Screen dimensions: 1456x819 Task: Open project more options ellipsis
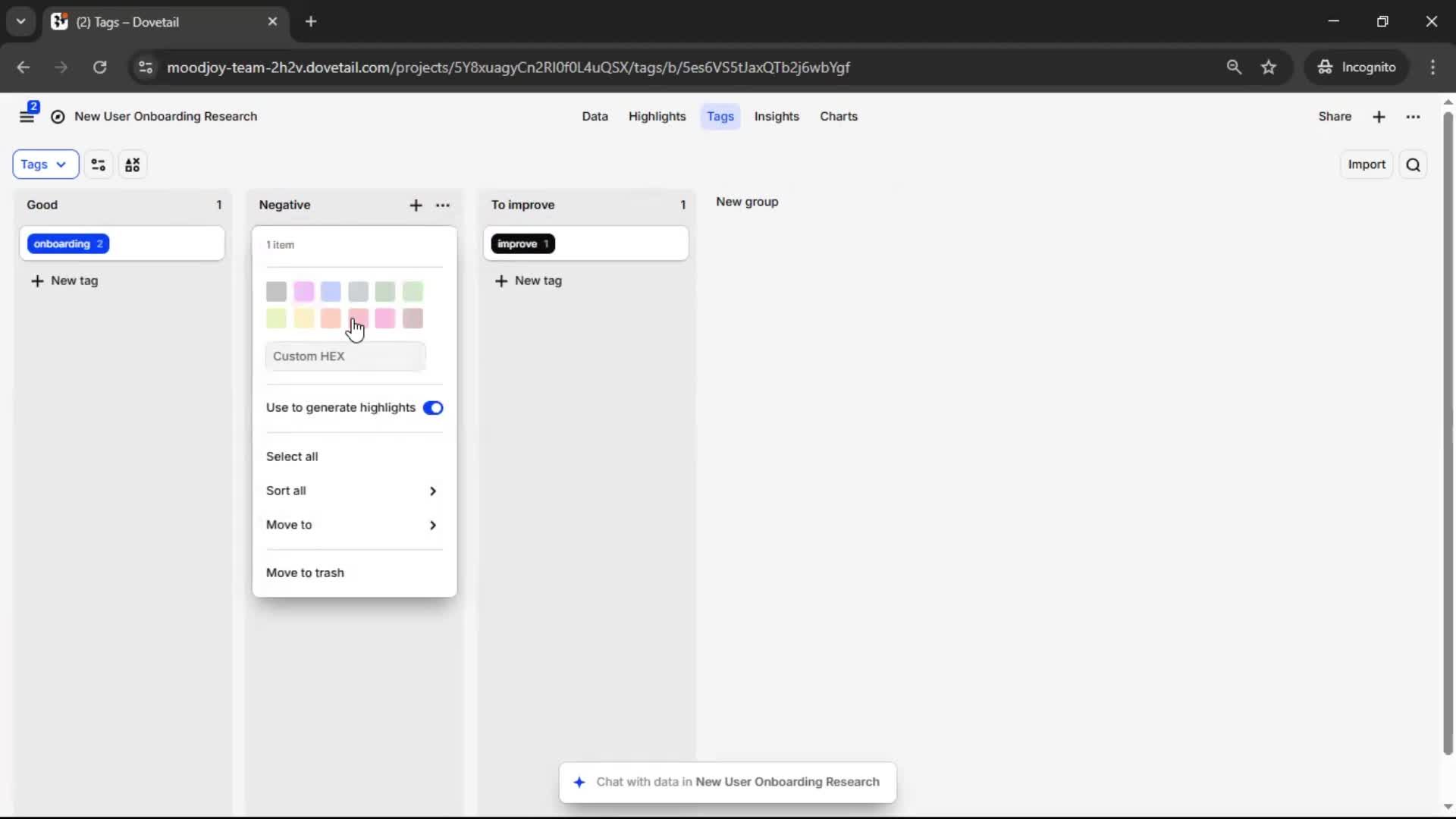point(1413,117)
